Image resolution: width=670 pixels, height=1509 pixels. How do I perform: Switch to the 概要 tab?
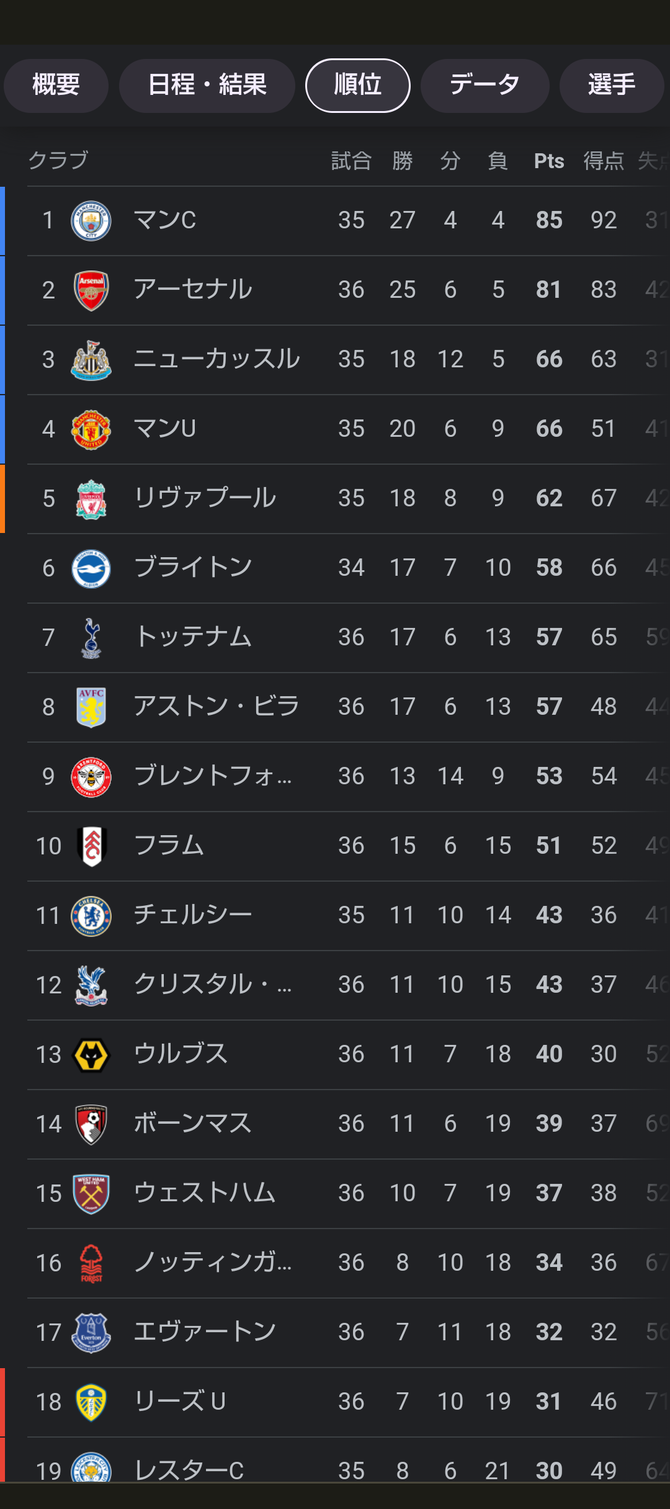click(x=56, y=85)
